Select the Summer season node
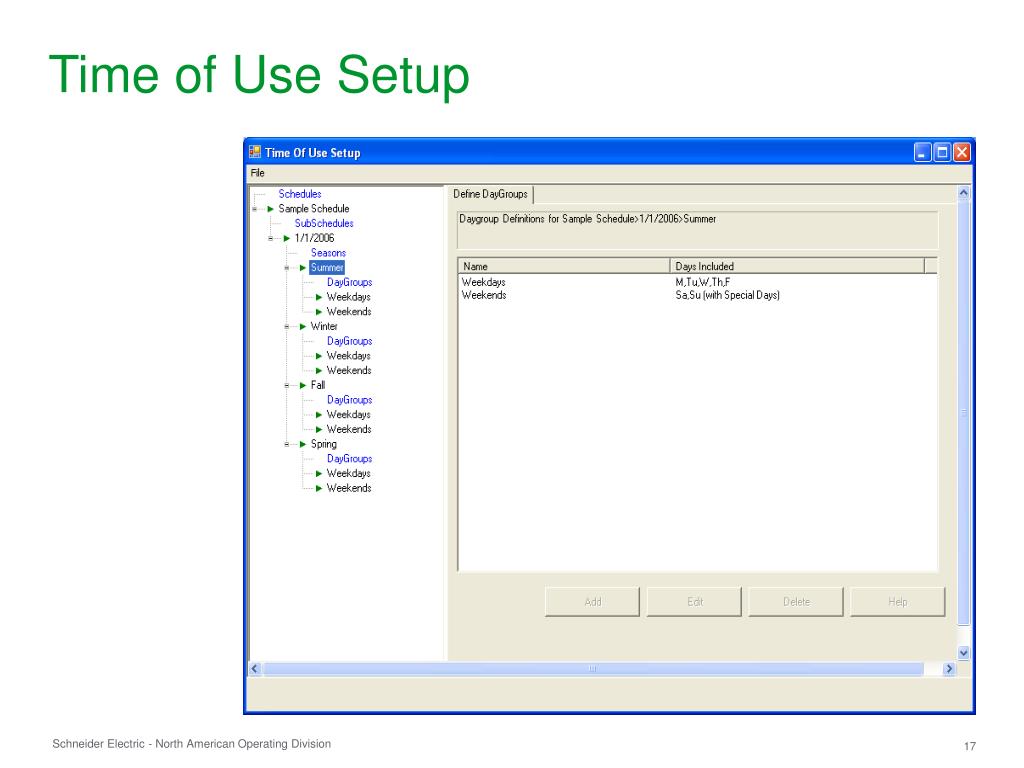 [327, 268]
